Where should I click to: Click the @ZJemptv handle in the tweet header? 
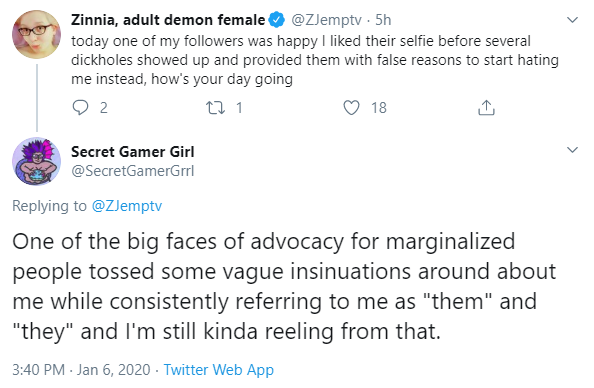click(x=326, y=20)
